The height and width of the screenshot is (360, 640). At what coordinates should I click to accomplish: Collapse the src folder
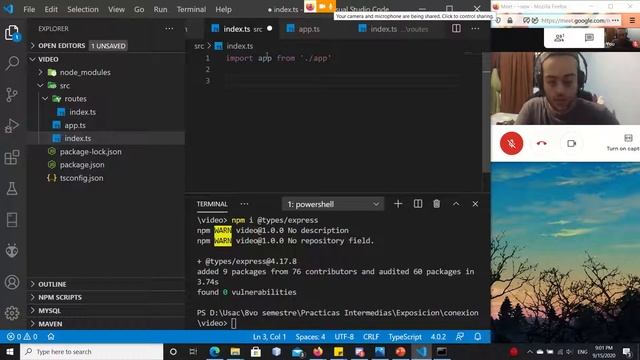click(x=64, y=86)
